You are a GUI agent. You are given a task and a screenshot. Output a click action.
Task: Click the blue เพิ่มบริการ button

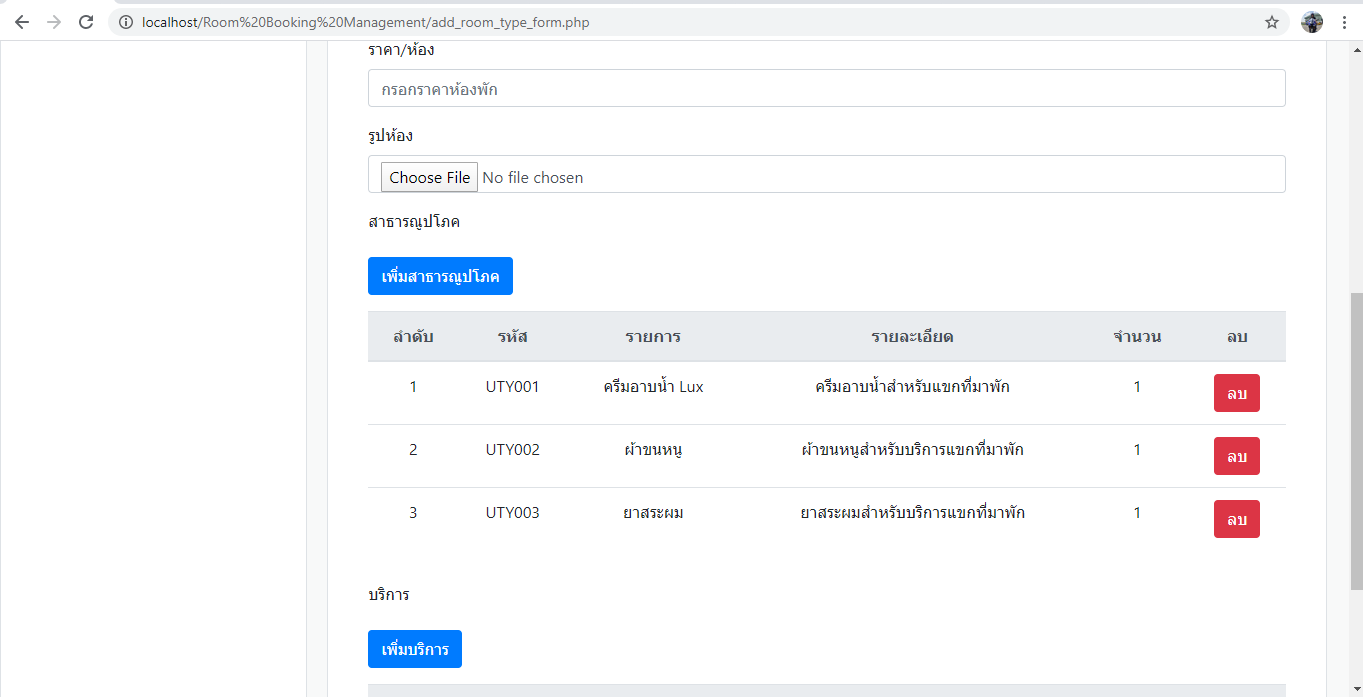coord(414,649)
